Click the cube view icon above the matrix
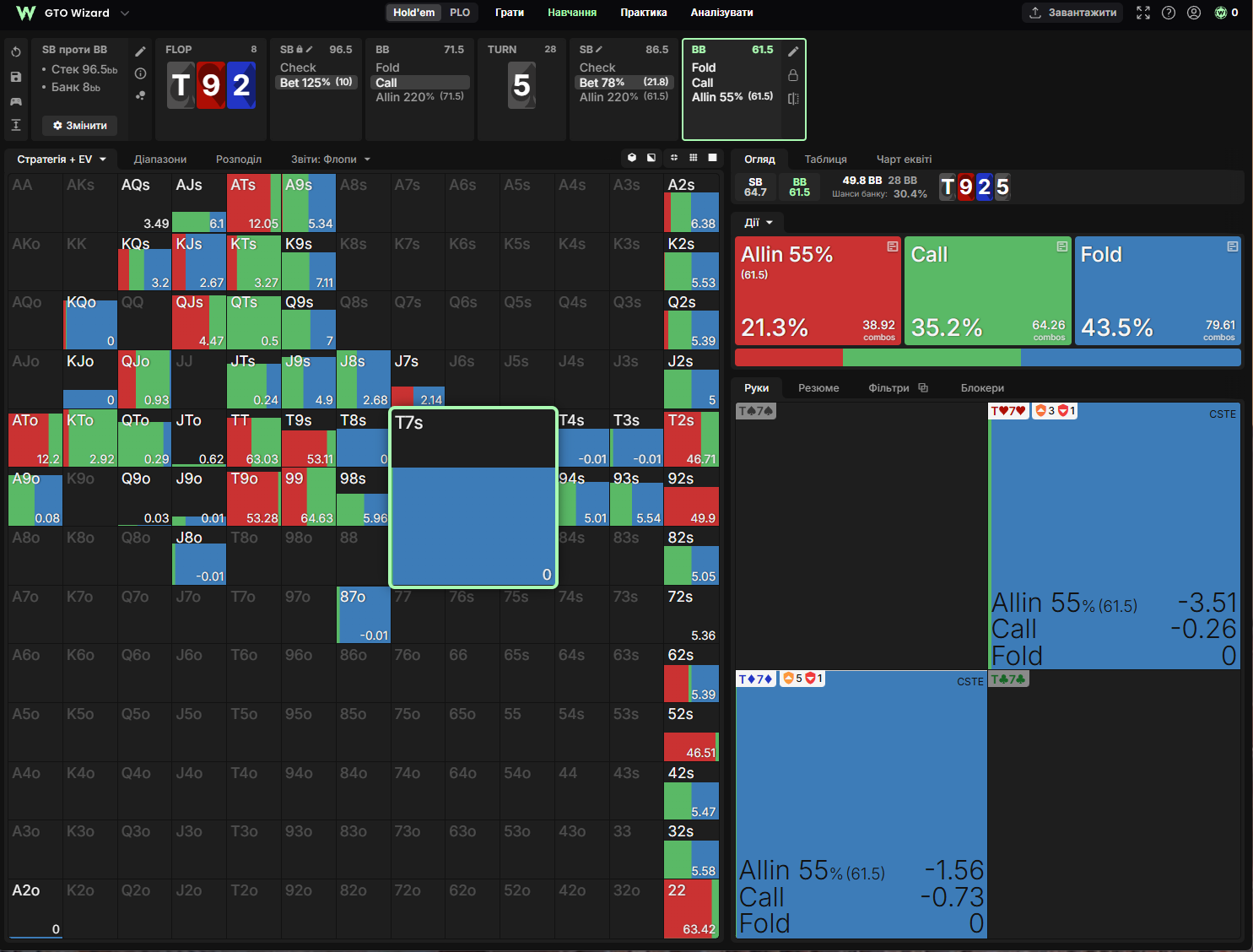1253x952 pixels. (x=632, y=158)
